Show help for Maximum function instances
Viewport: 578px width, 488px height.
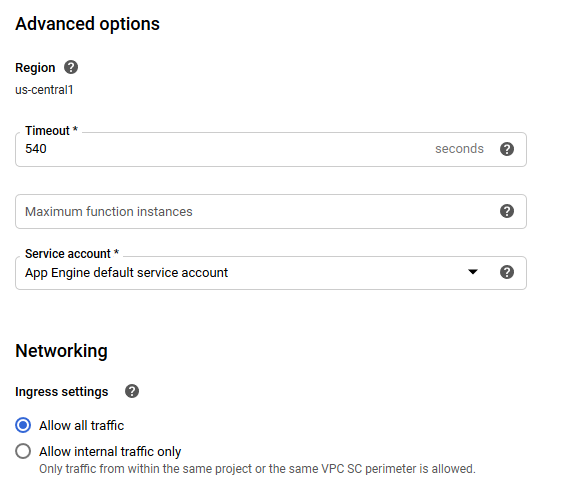click(507, 211)
